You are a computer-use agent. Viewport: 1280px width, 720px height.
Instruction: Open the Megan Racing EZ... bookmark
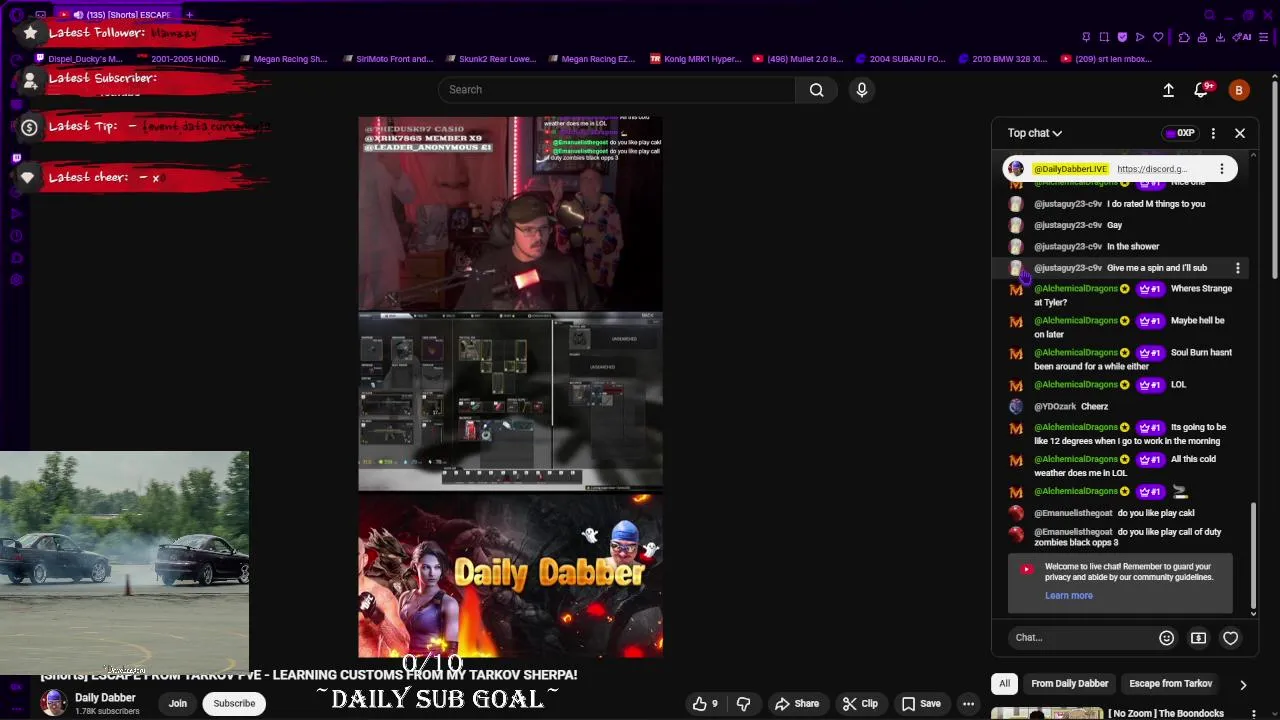(591, 59)
